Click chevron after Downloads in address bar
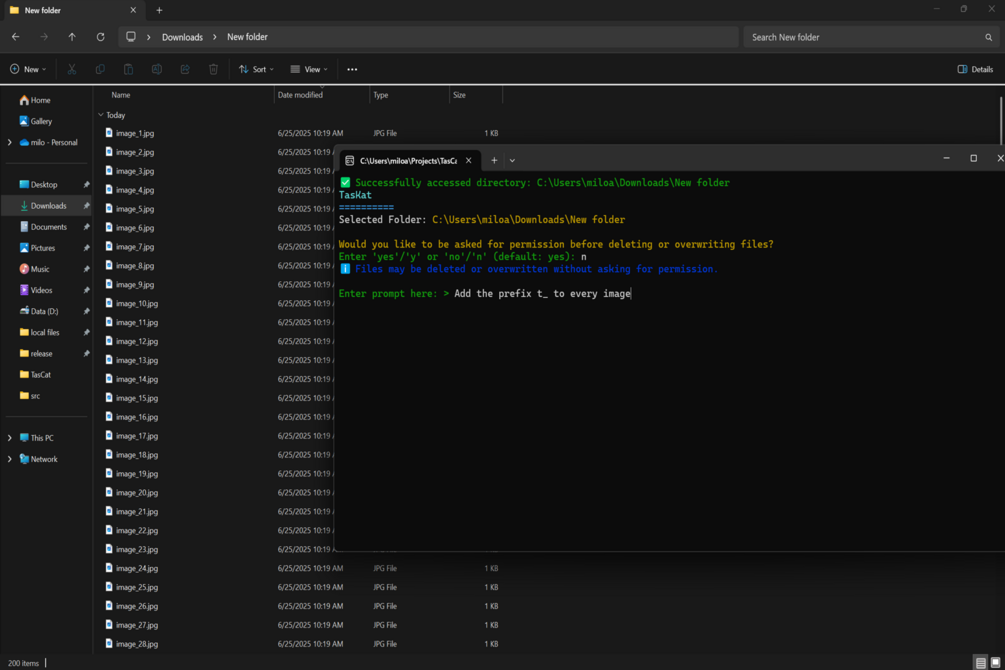1005x670 pixels. 215,37
